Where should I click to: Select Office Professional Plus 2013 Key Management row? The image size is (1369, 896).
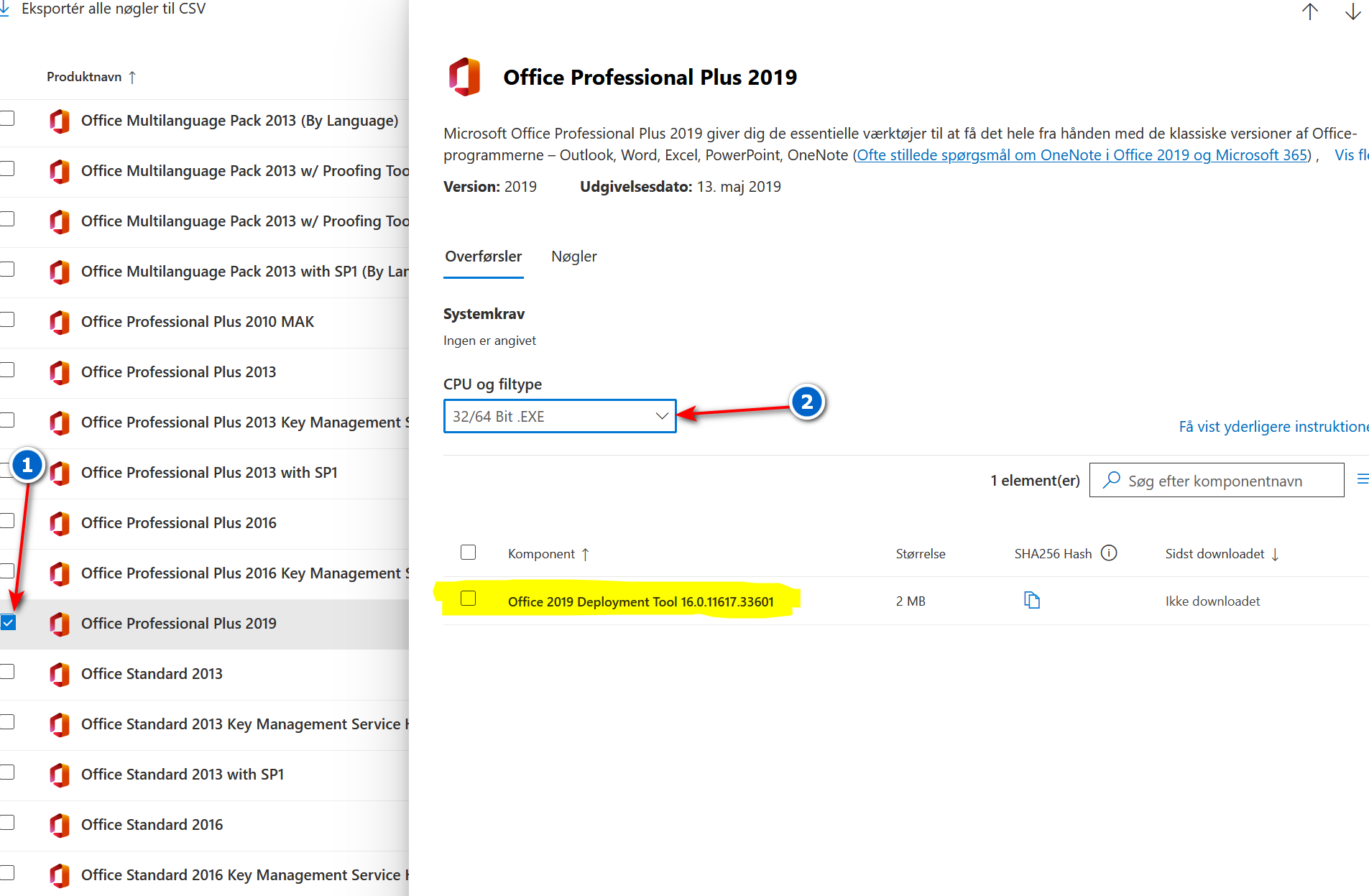point(204,423)
